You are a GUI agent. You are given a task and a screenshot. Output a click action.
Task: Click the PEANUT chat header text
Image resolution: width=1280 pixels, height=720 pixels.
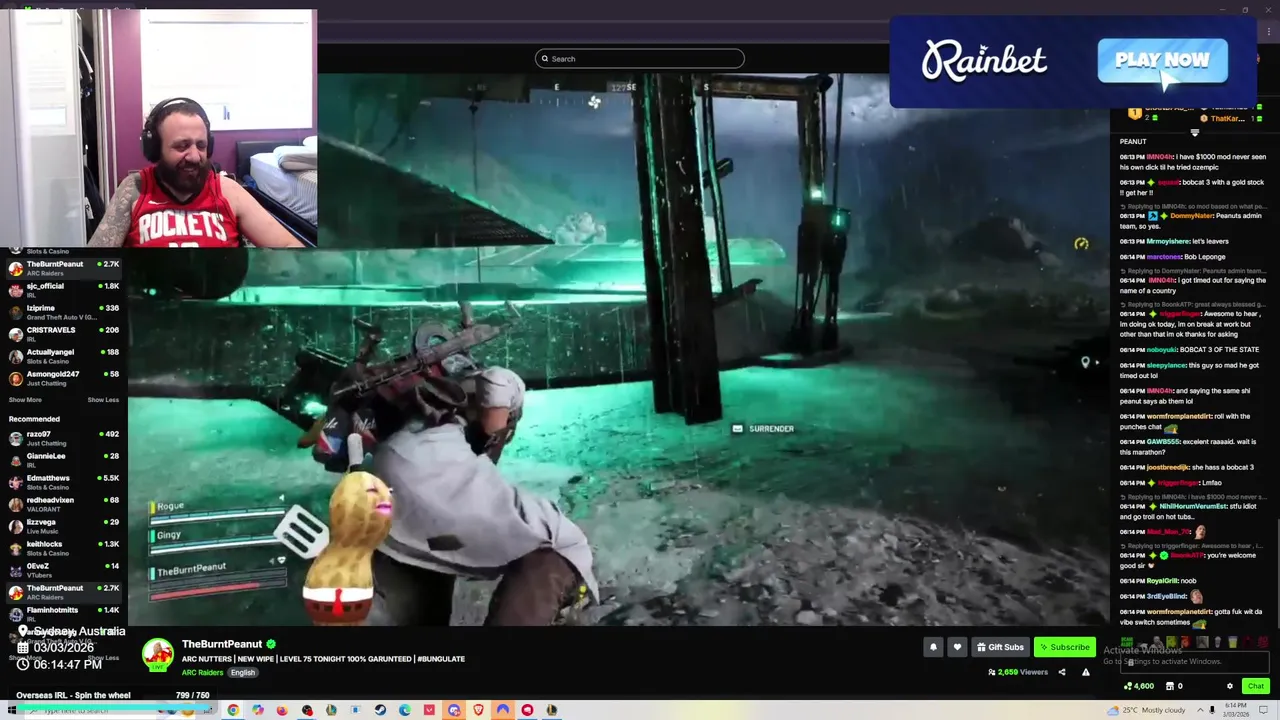pos(1133,142)
